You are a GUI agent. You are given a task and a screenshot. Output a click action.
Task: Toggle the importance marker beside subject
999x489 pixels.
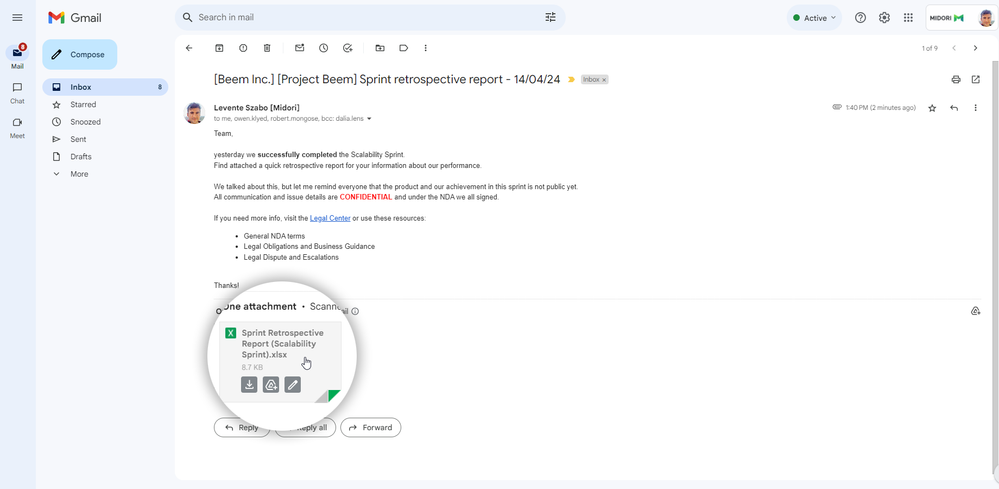571,80
